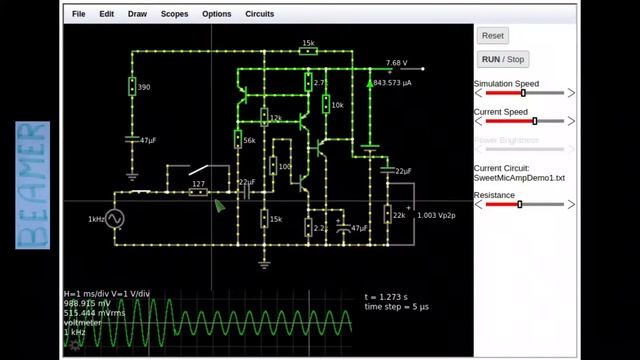
Task: Click the Resistance slider handle
Action: point(520,204)
